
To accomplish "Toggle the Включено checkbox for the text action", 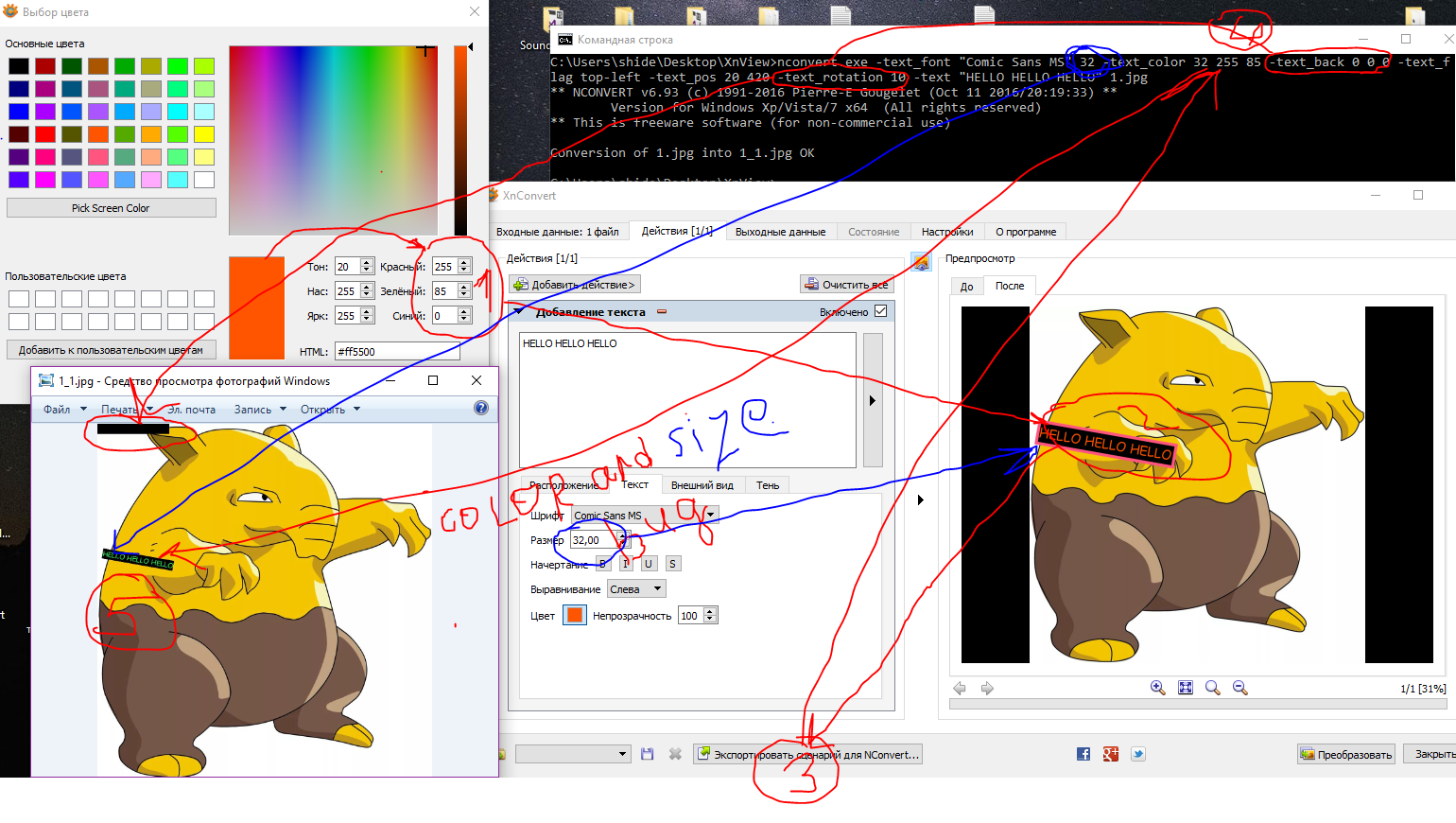I will (x=881, y=311).
